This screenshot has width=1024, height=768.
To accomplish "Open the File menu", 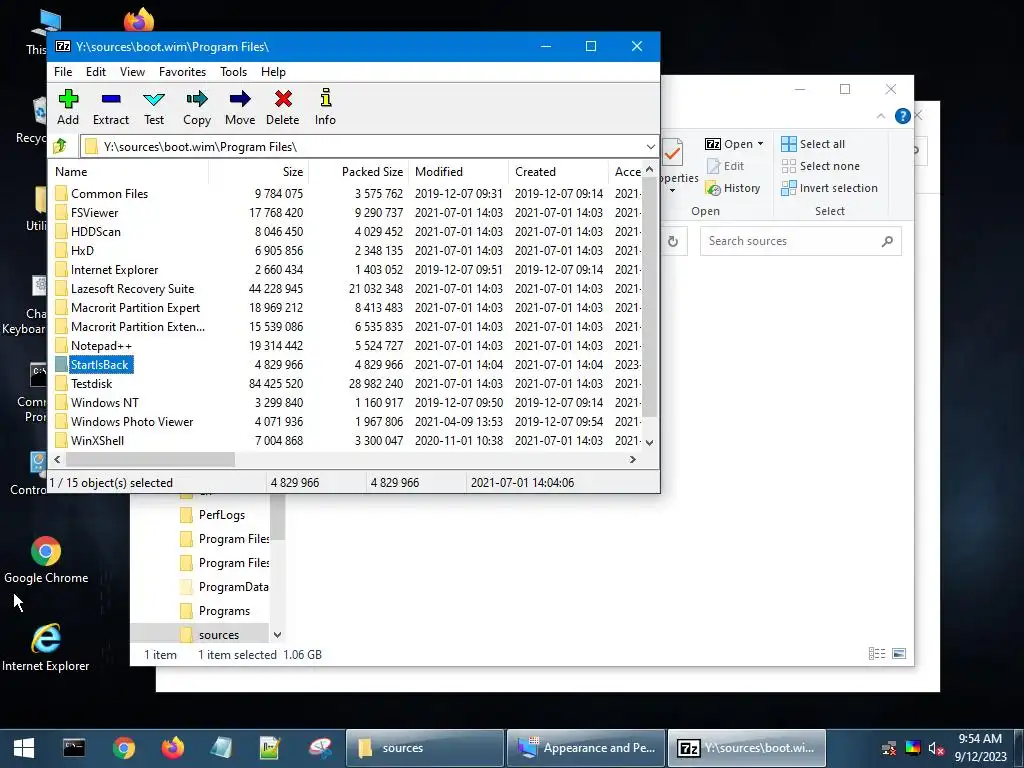I will click(x=63, y=72).
